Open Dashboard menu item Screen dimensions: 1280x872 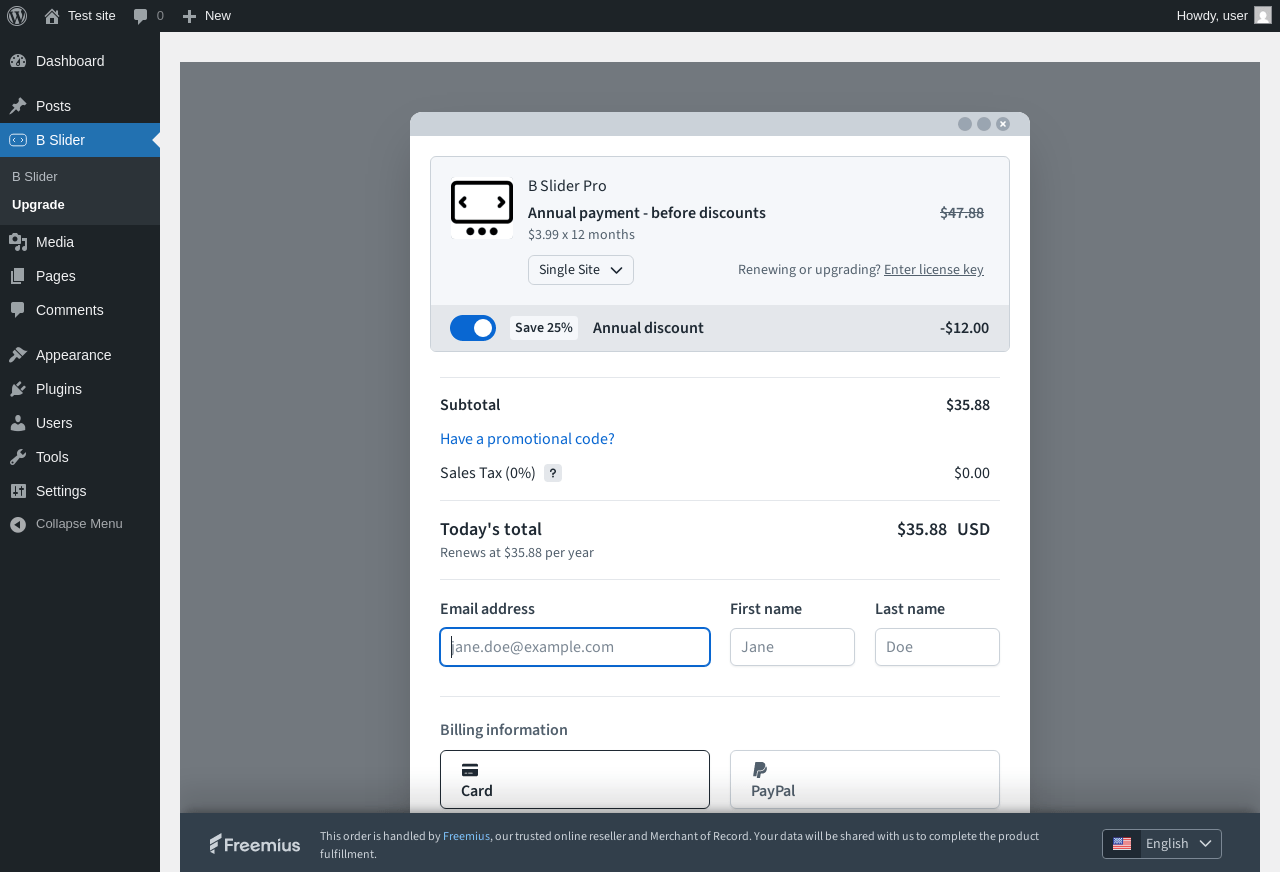click(x=80, y=61)
